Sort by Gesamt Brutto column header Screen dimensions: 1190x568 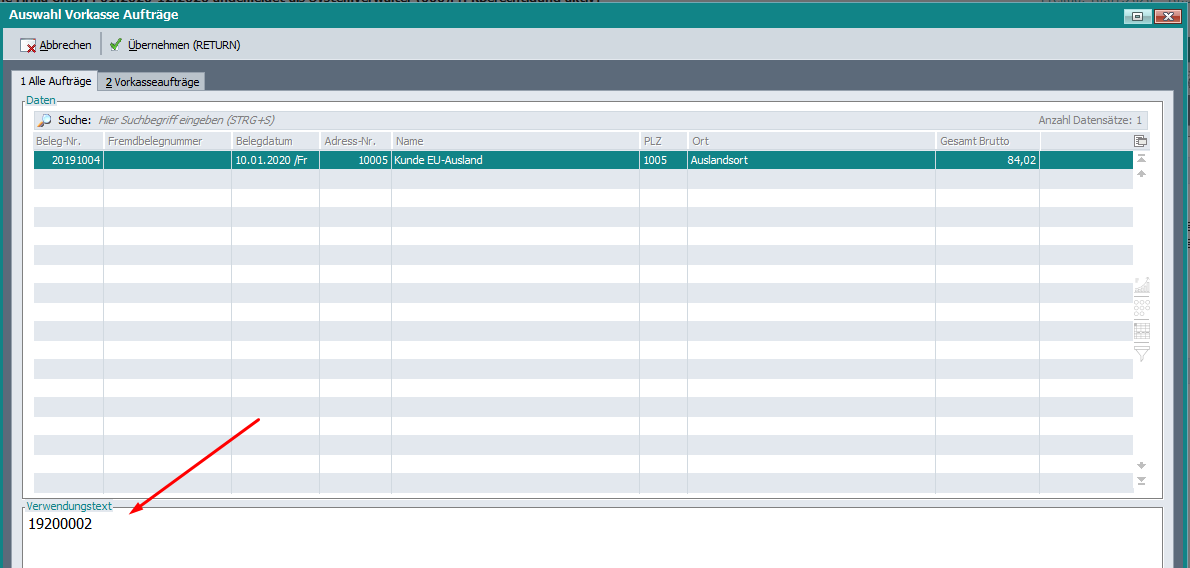click(x=986, y=141)
